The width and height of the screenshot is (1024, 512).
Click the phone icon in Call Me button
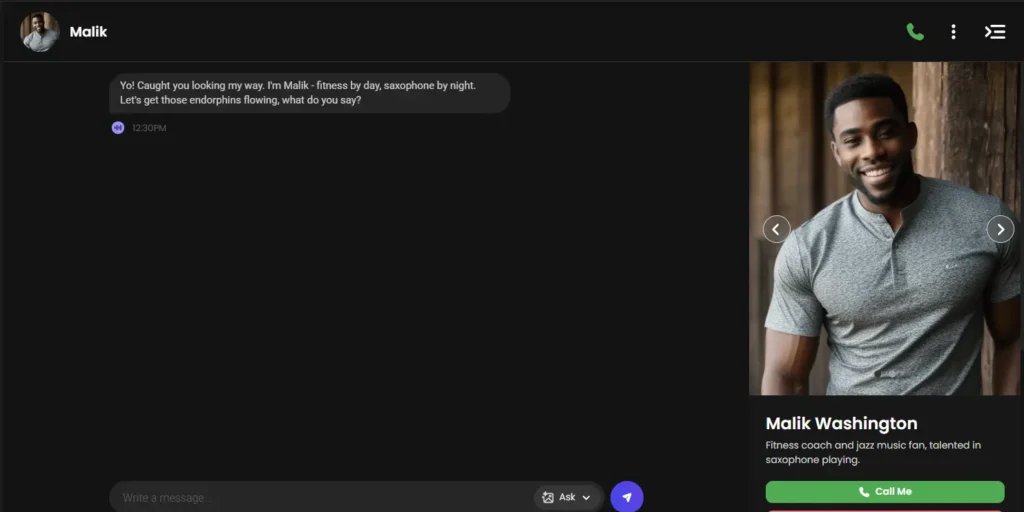click(x=864, y=492)
